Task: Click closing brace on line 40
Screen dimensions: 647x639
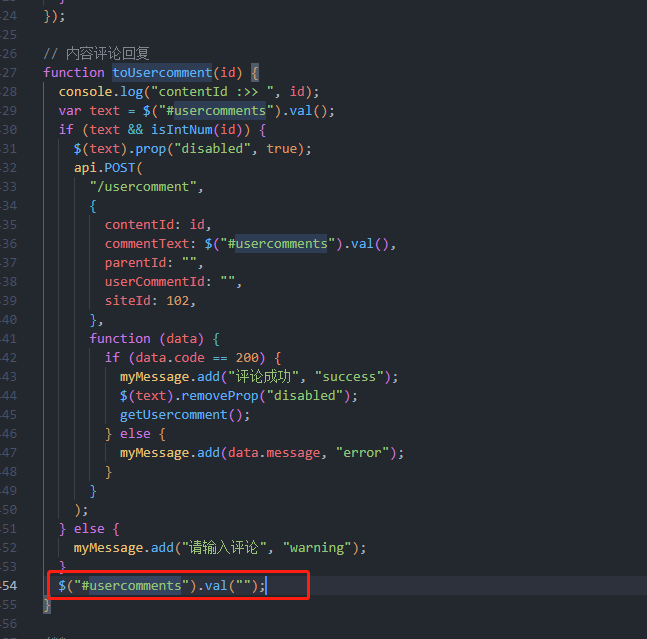Action: tap(93, 319)
